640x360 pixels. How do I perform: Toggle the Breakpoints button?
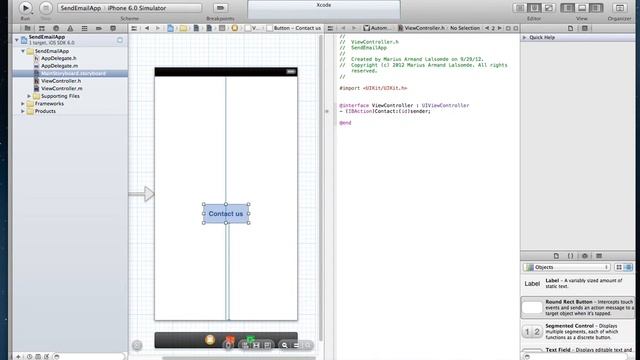pos(220,8)
